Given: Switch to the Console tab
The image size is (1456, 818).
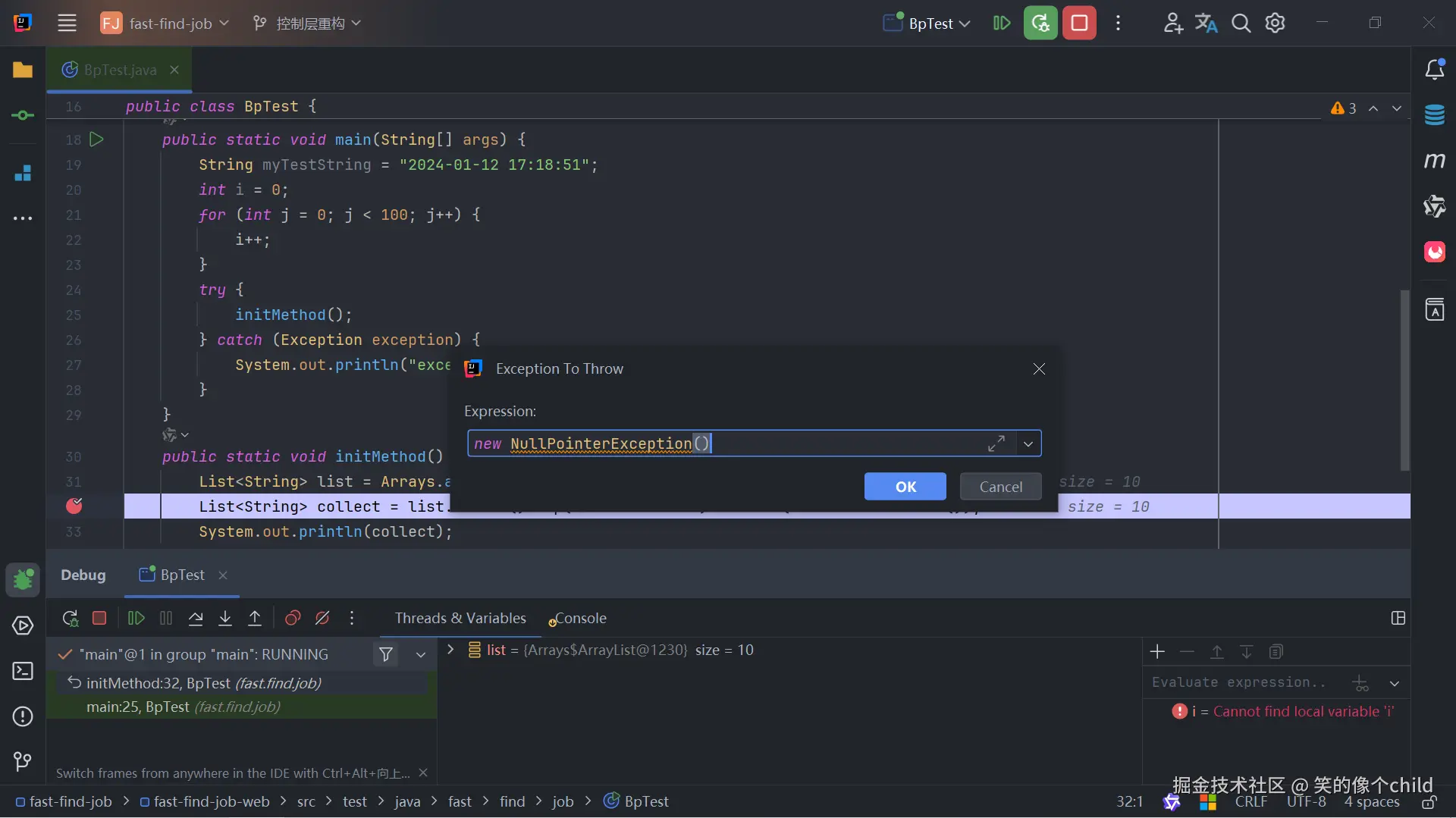Looking at the screenshot, I should pos(580,619).
